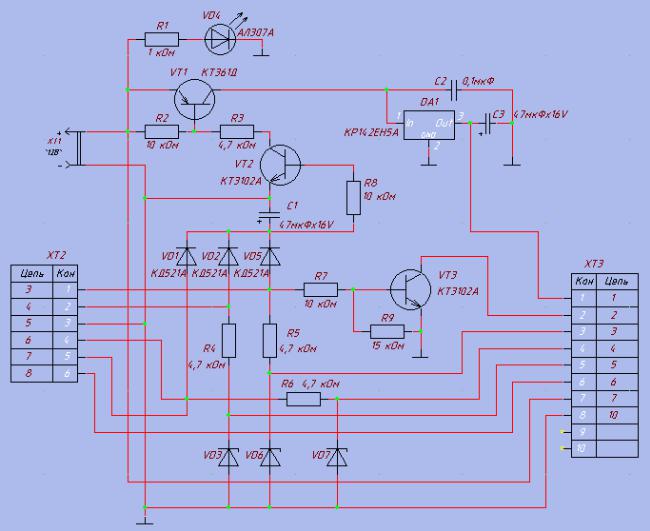This screenshot has height=531, width=650.
Task: Click the XT3 connector title
Action: (x=594, y=264)
